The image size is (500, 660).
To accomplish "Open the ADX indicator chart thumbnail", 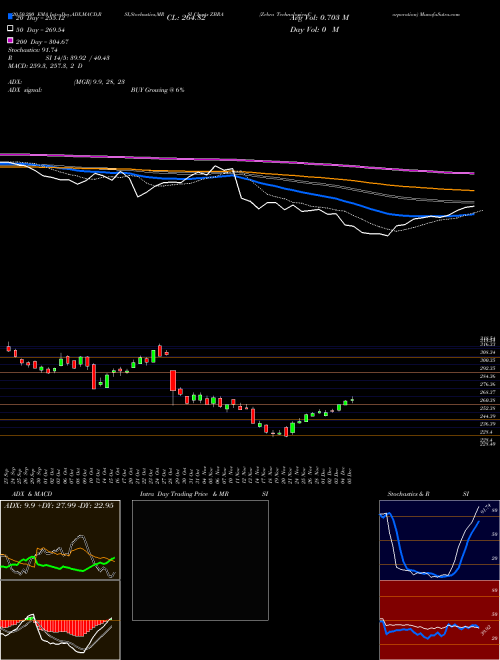I will (x=60, y=540).
